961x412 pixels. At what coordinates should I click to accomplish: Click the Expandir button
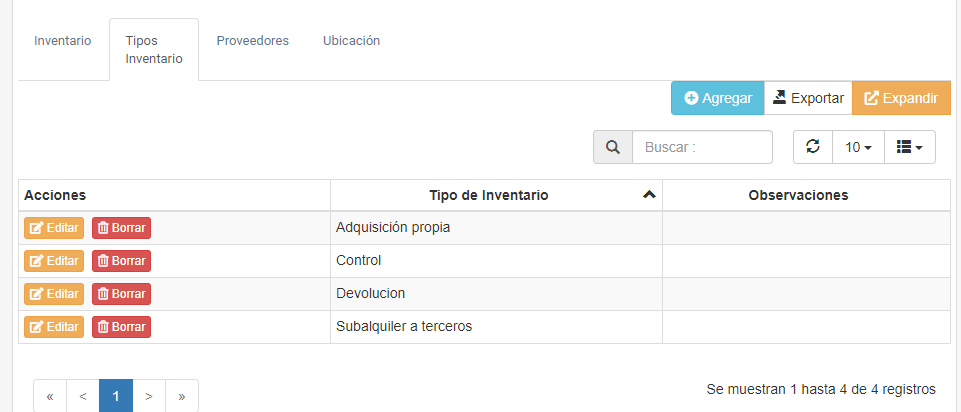click(901, 98)
